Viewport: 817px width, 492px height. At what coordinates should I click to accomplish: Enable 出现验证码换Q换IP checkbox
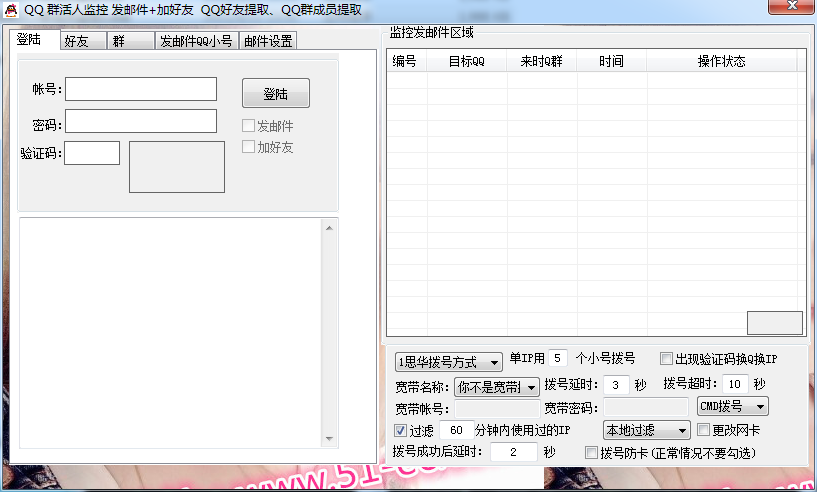[x=666, y=359]
